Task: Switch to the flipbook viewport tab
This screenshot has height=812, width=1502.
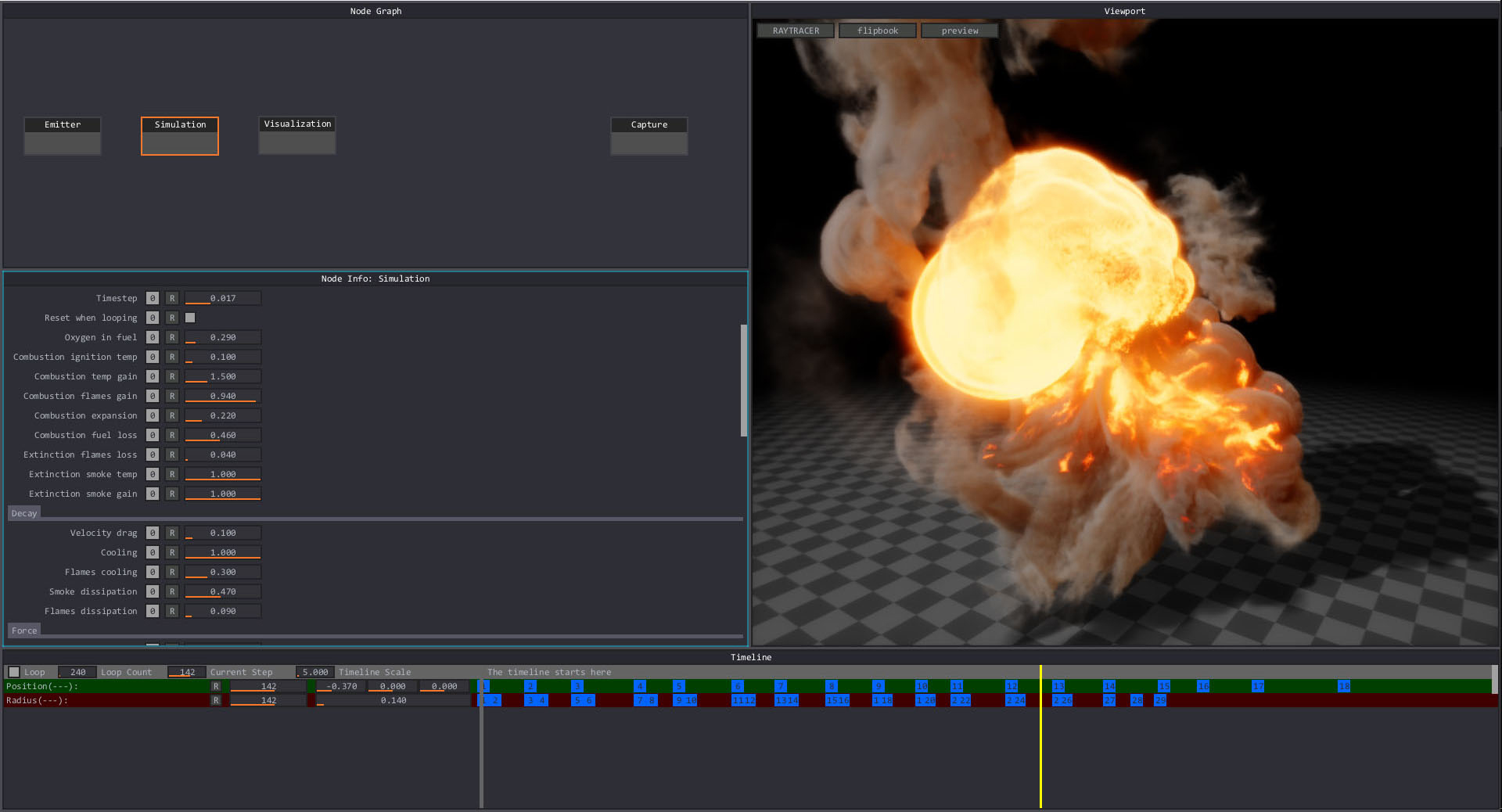Action: 877,31
